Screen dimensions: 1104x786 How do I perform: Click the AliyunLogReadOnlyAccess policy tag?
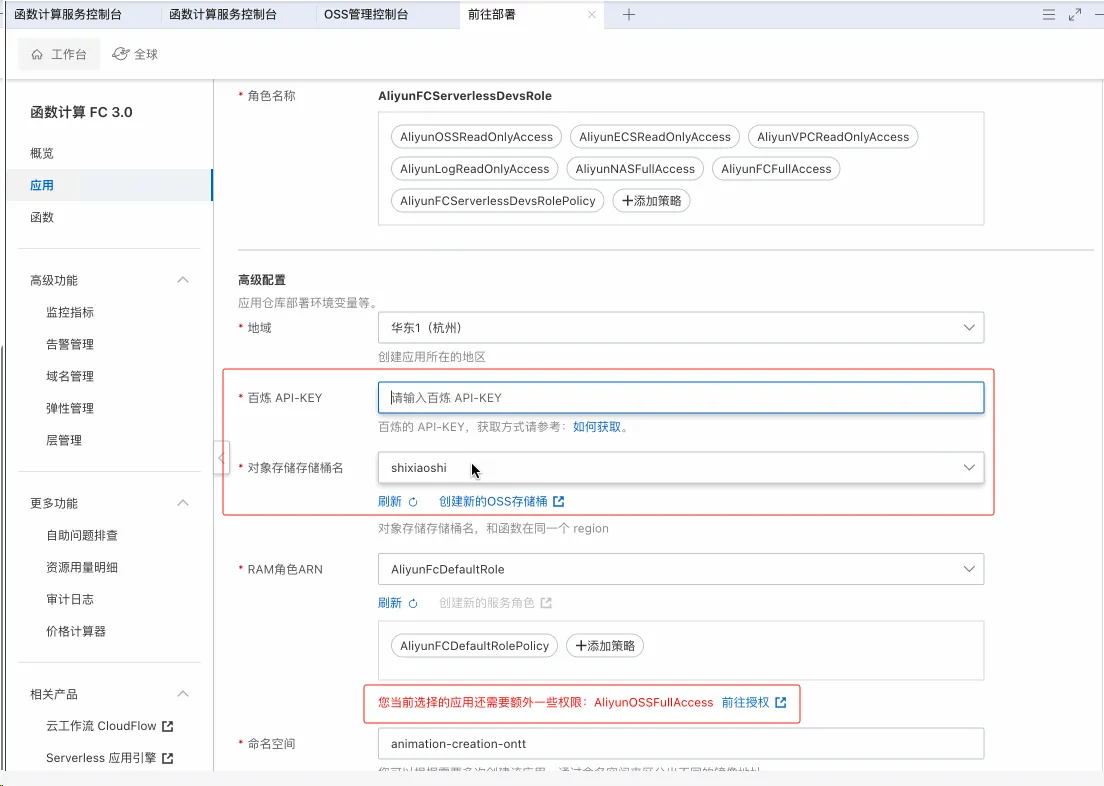475,169
